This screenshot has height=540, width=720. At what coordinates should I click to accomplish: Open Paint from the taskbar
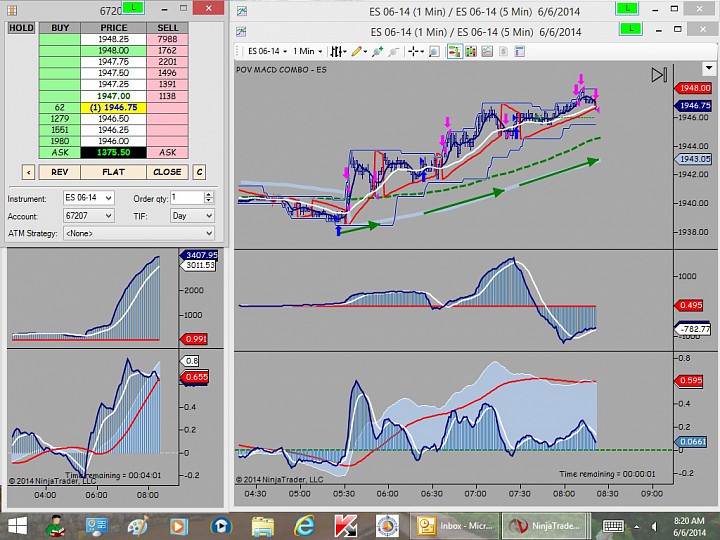click(x=137, y=526)
